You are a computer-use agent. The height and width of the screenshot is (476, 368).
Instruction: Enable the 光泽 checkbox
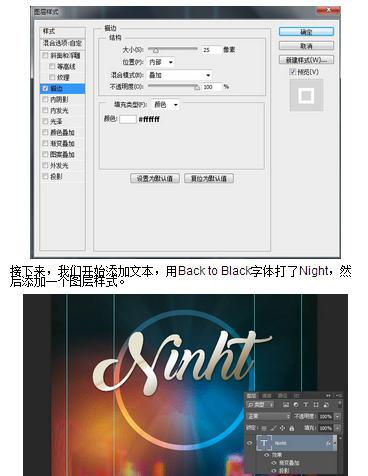pyautogui.click(x=45, y=121)
